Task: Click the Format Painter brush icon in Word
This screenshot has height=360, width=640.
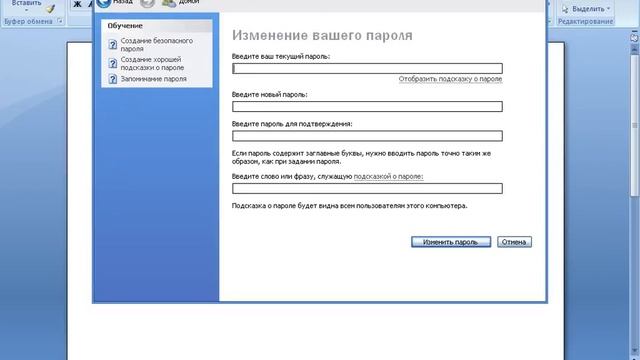Action: click(x=50, y=8)
